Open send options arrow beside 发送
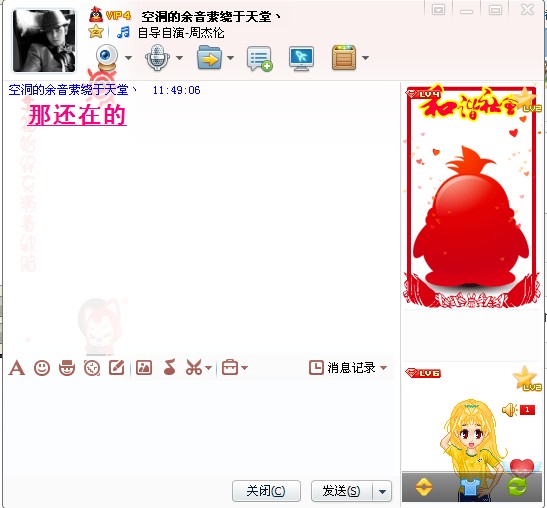547x508 pixels. (382, 492)
